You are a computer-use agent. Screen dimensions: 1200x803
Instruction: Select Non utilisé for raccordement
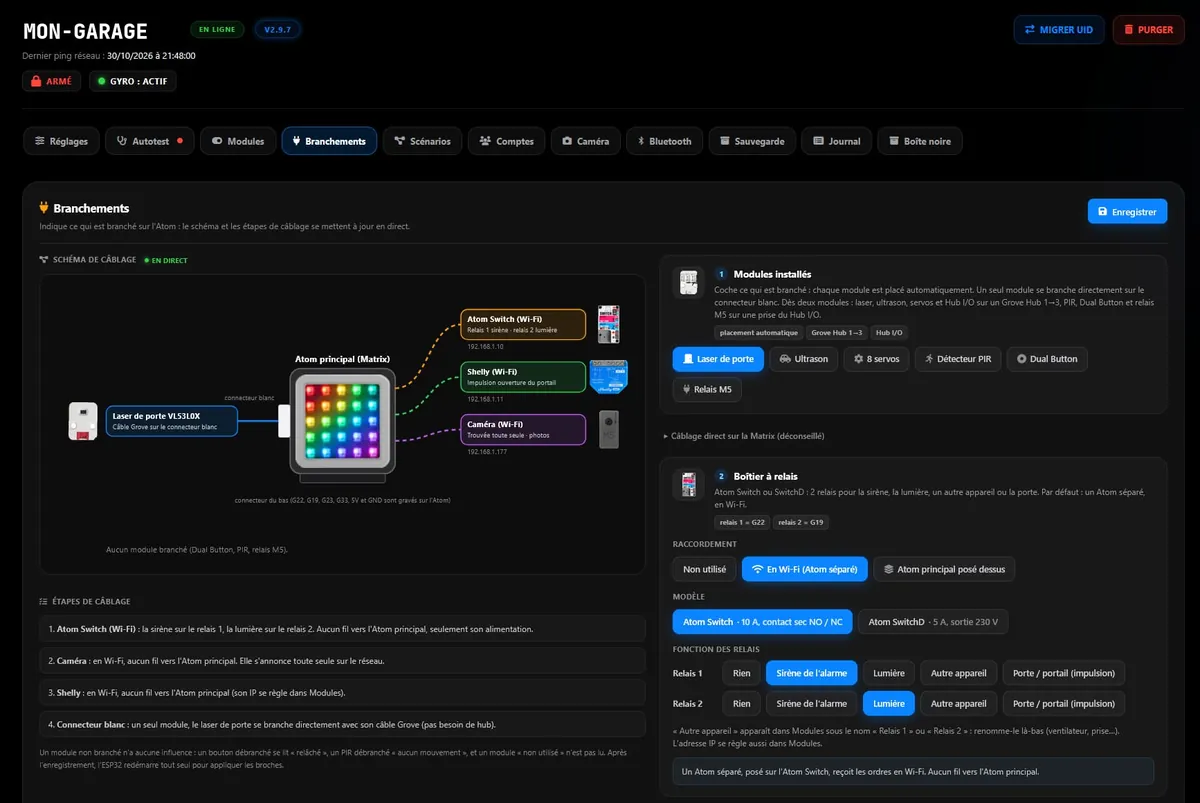[704, 569]
